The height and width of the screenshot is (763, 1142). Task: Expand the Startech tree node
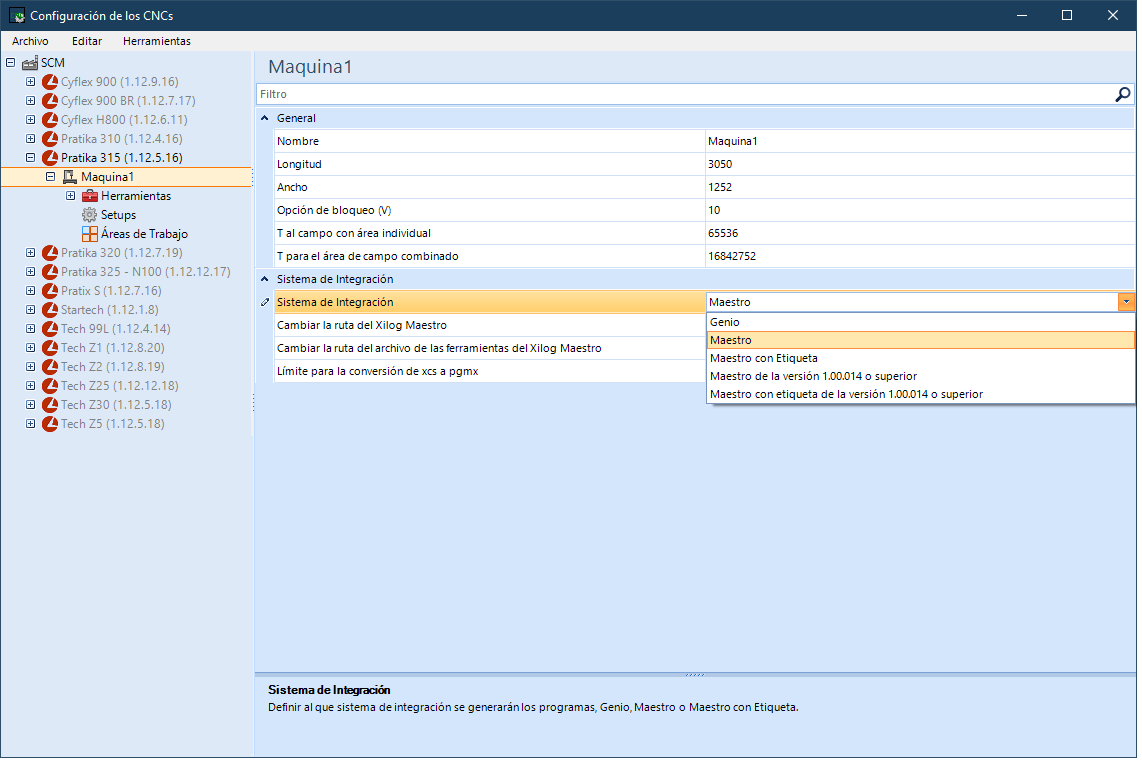(x=31, y=310)
